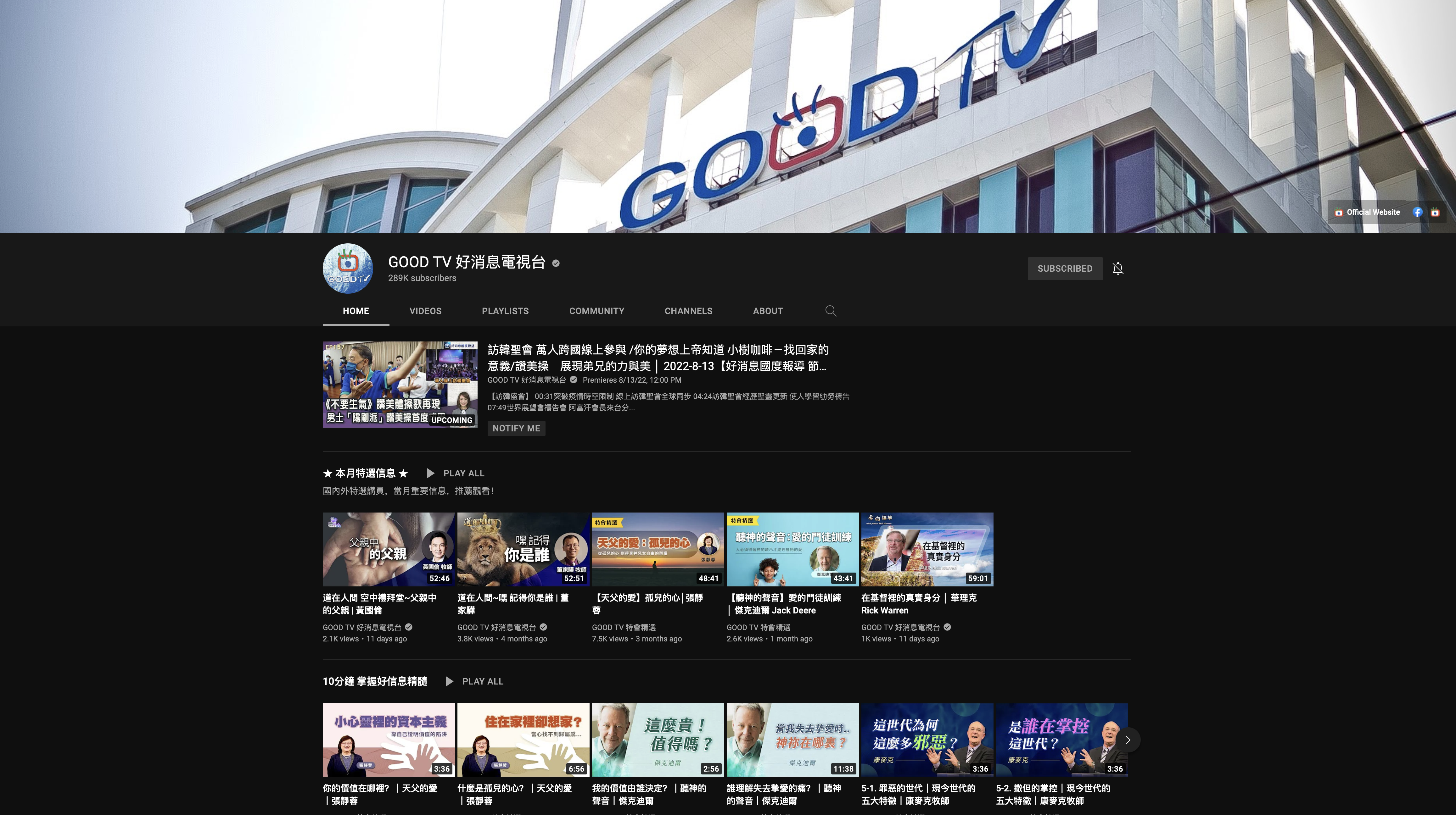Open title 5-1. 罪惡的世代
Screen dimensions: 1456x815
tap(918, 794)
